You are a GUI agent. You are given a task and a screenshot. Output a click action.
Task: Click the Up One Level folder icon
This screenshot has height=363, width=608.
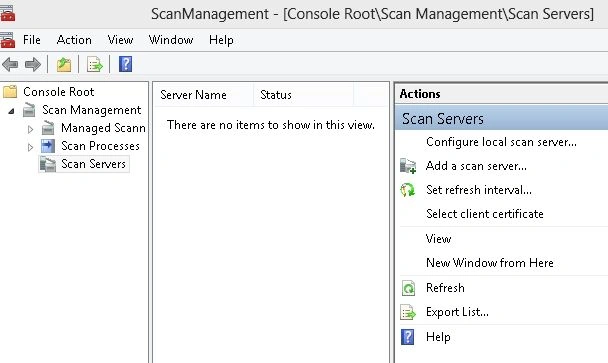64,64
